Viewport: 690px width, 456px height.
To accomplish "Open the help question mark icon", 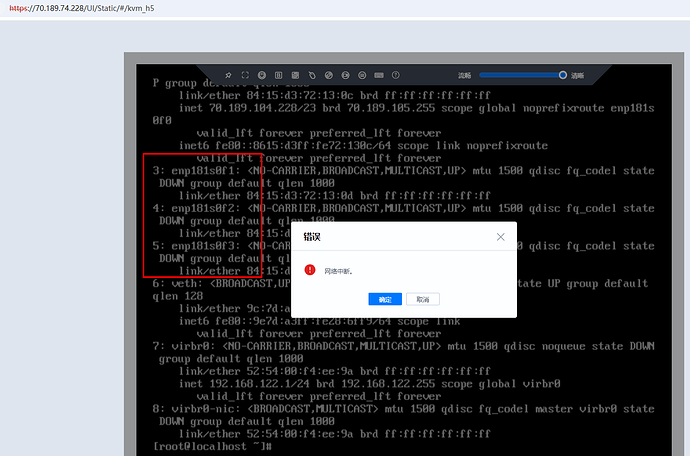I will pyautogui.click(x=395, y=75).
